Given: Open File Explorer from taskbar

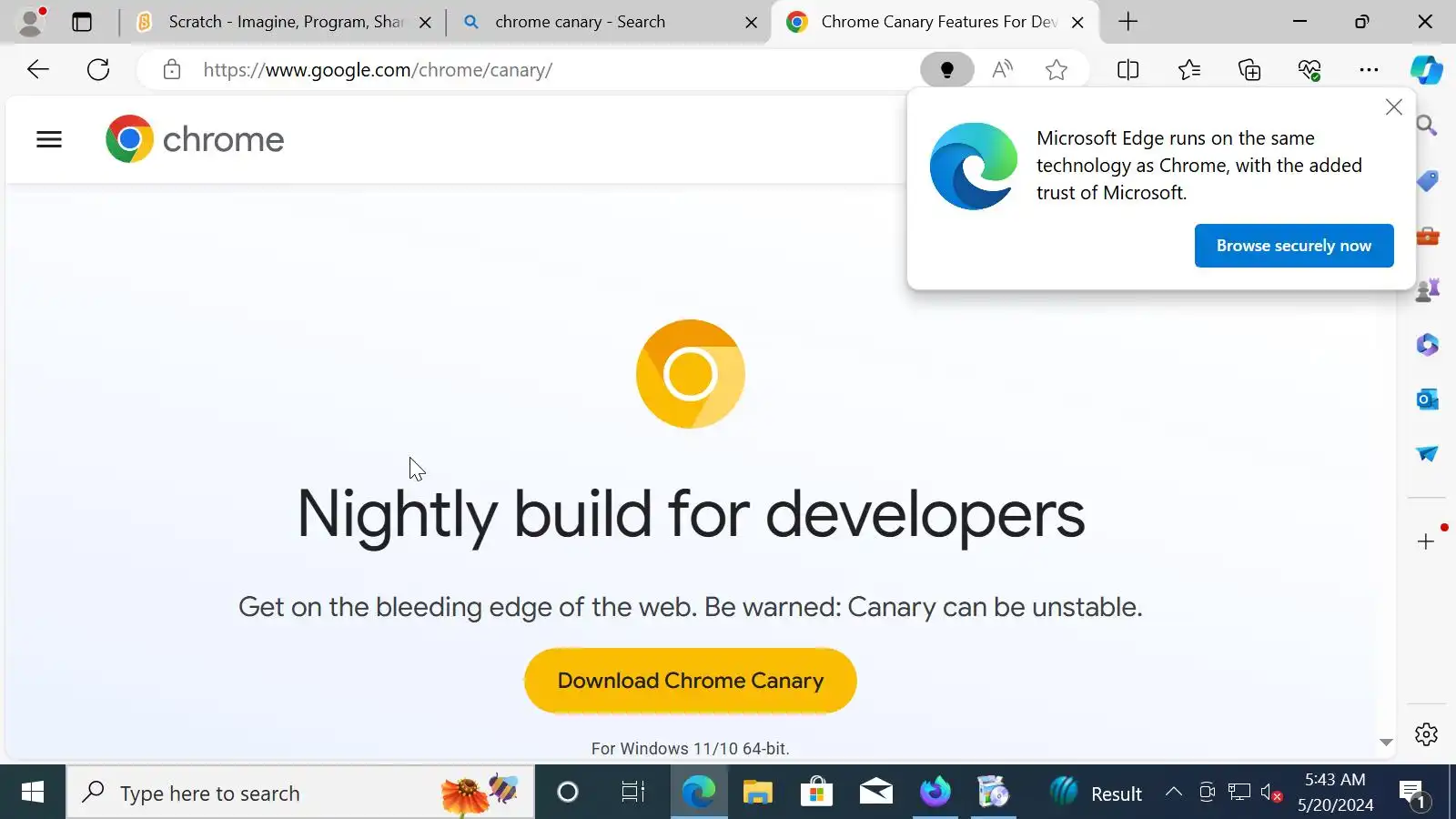Looking at the screenshot, I should [757, 793].
